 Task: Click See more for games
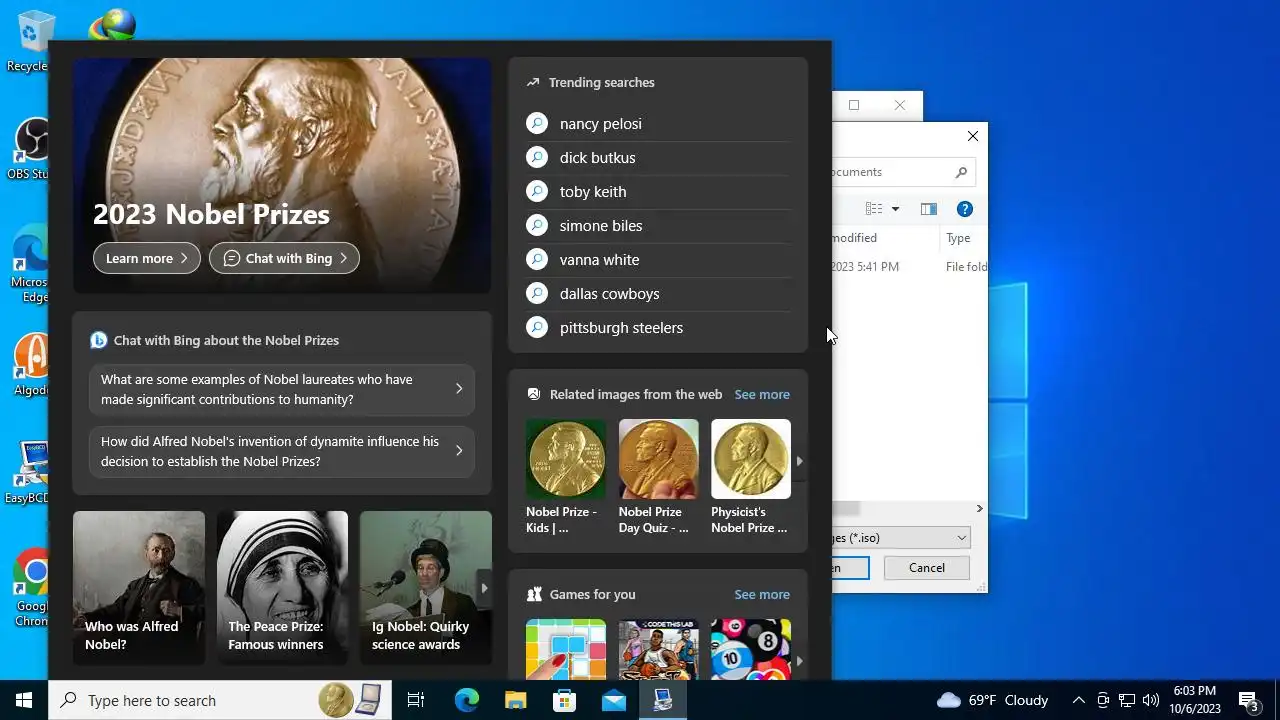point(762,594)
